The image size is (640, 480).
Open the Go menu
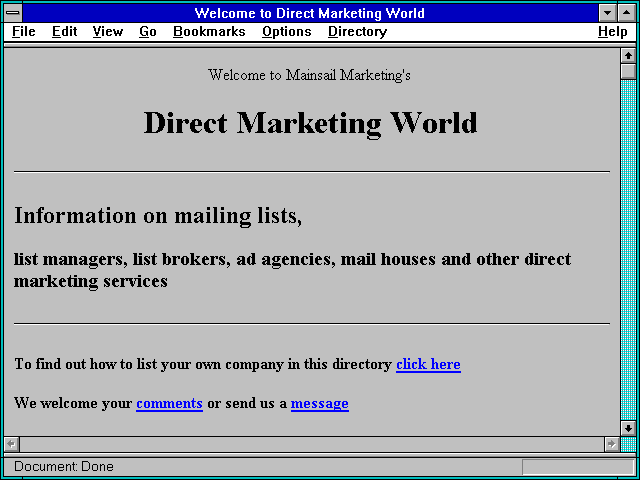148,32
